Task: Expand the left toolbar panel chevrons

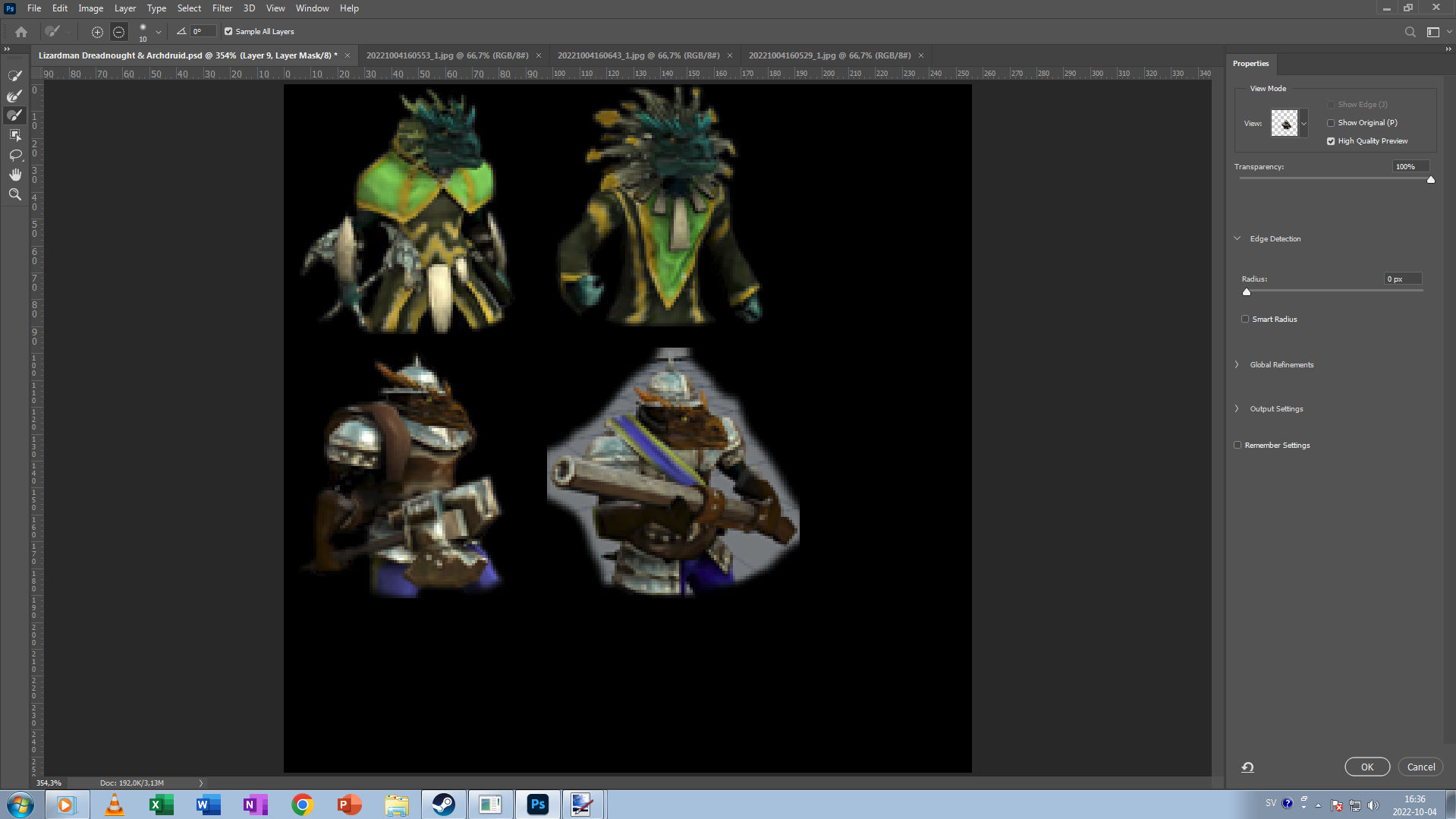Action: click(7, 49)
